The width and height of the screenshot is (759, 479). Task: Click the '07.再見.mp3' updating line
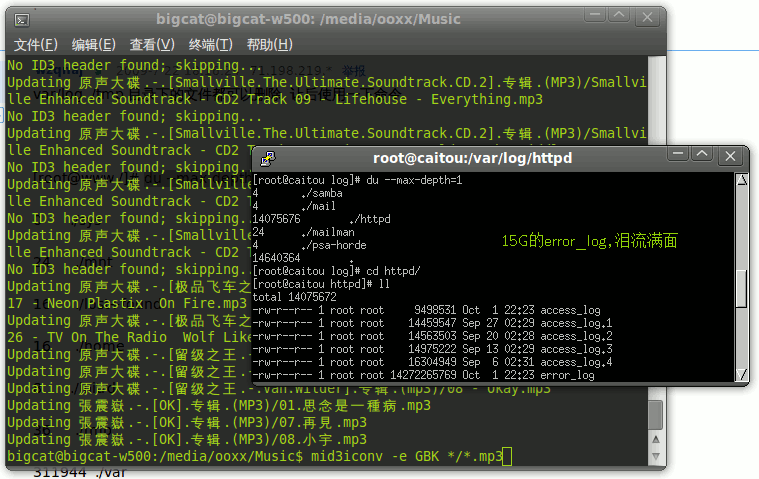187,422
